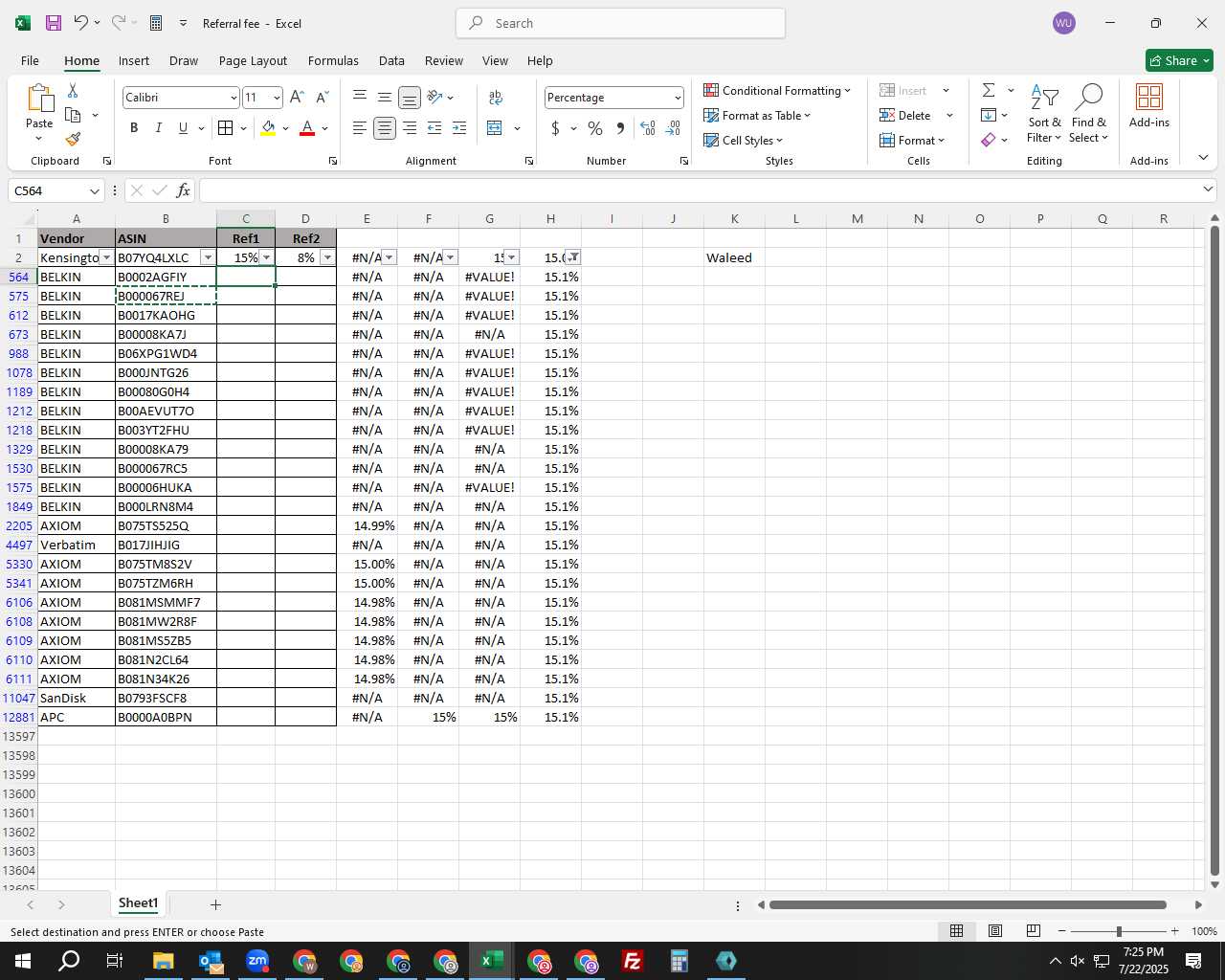The height and width of the screenshot is (980, 1225).
Task: Click the Wrap Text icon
Action: point(495,98)
